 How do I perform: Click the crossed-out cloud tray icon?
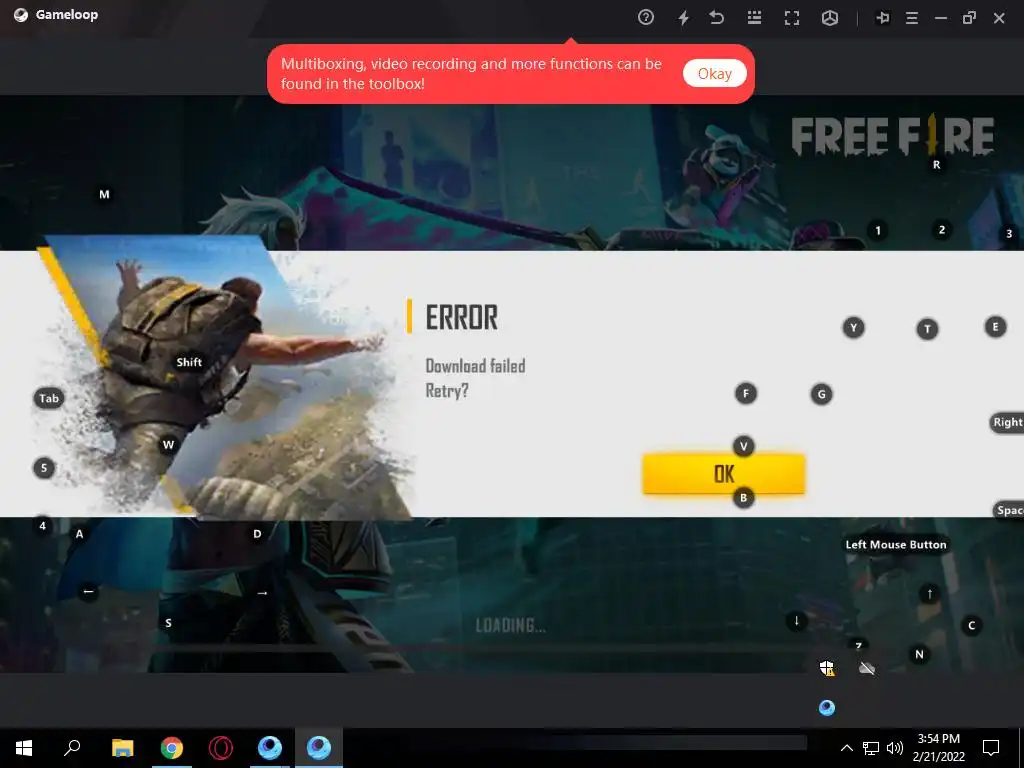(867, 668)
